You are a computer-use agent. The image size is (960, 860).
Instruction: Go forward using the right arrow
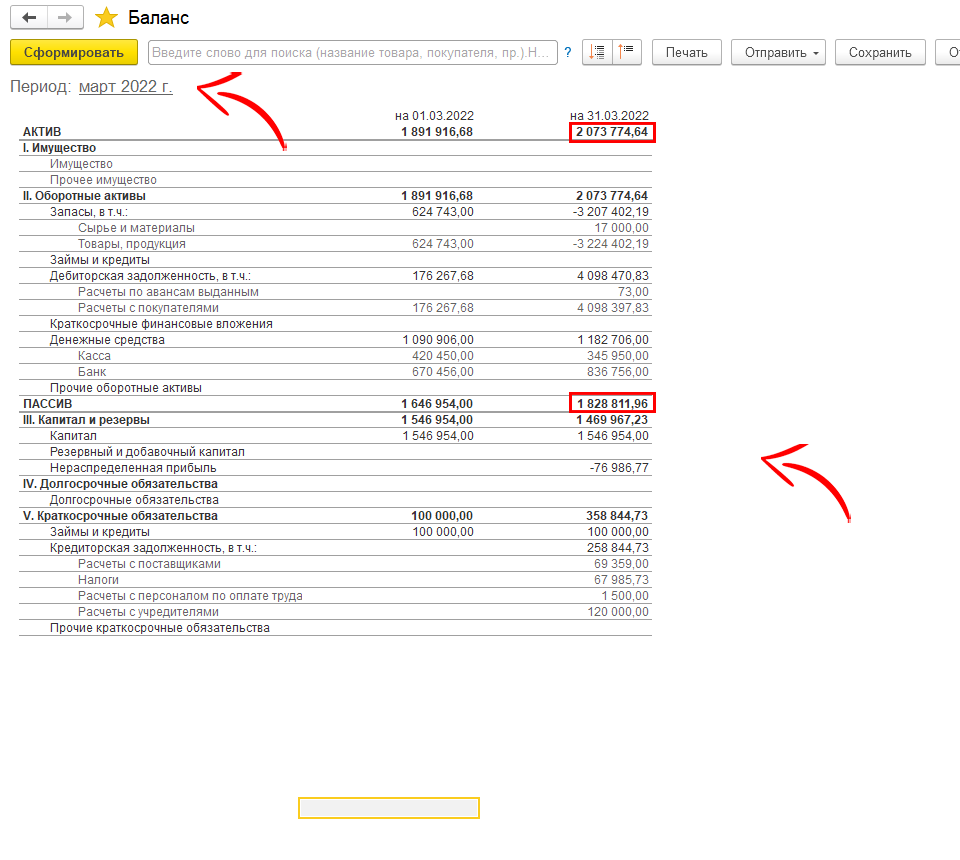tap(64, 18)
